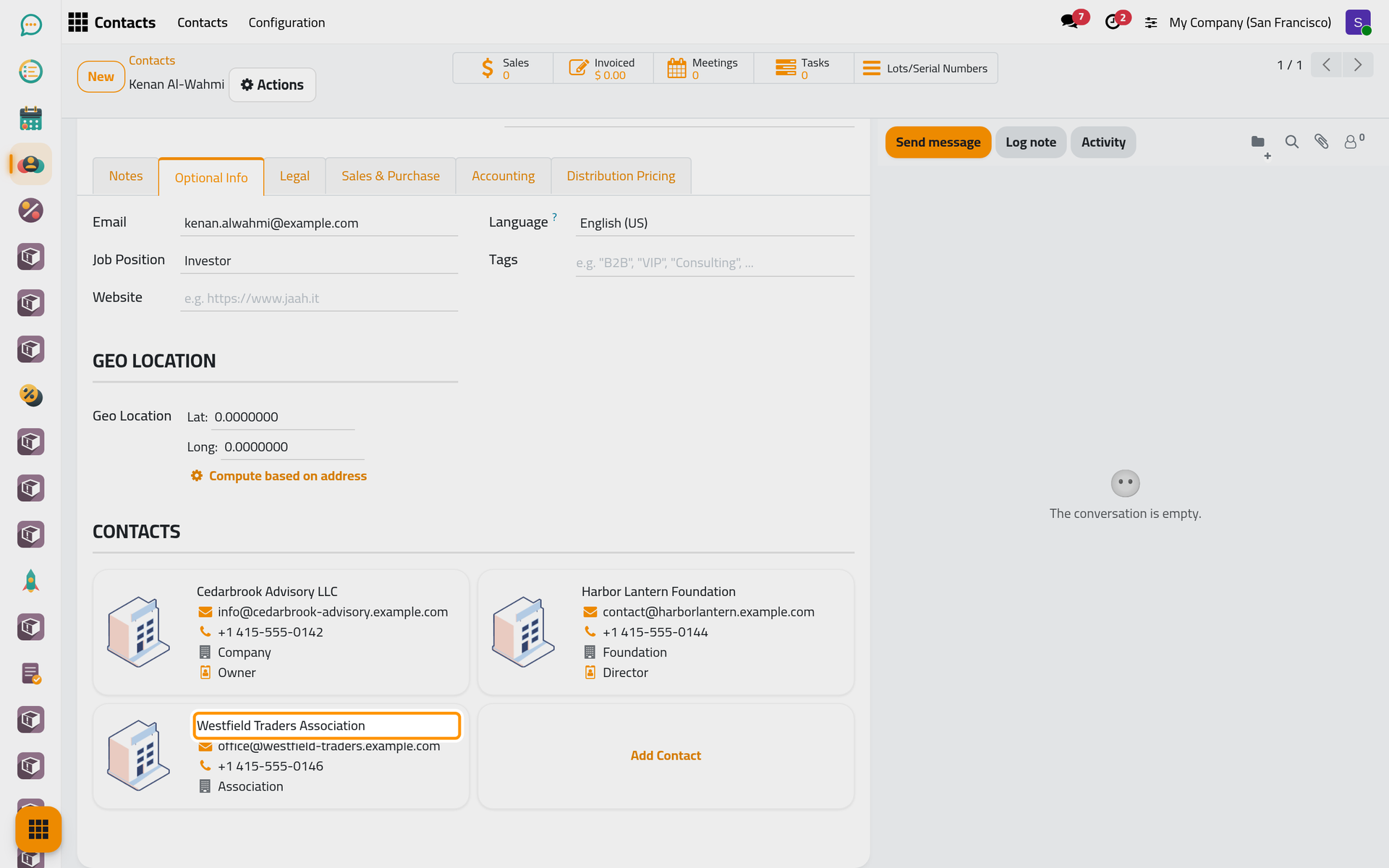Open the Calendar app in sidebar
Screen dimensions: 1389x868
(30, 118)
